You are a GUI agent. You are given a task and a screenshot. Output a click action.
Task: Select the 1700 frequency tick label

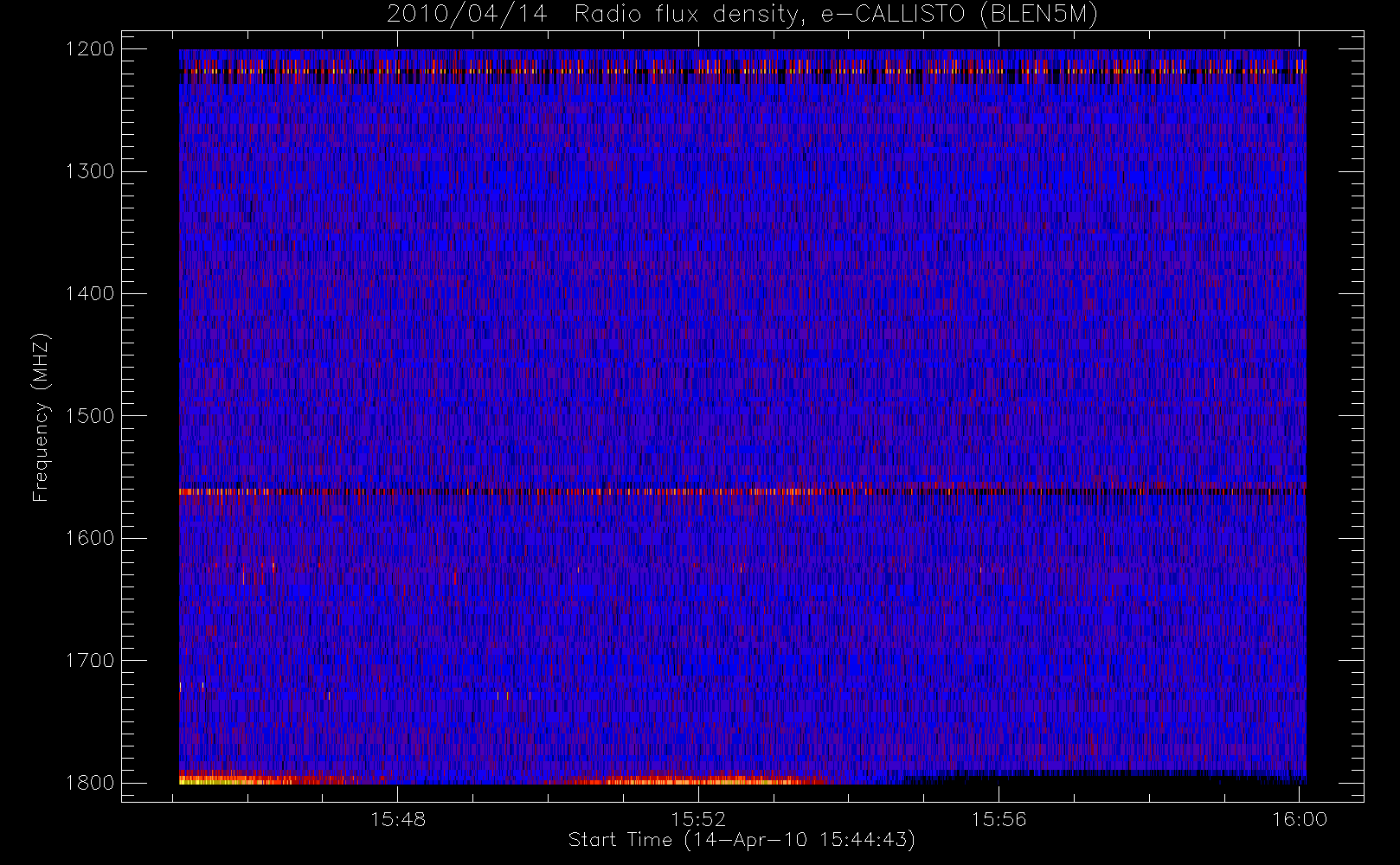coord(90,660)
